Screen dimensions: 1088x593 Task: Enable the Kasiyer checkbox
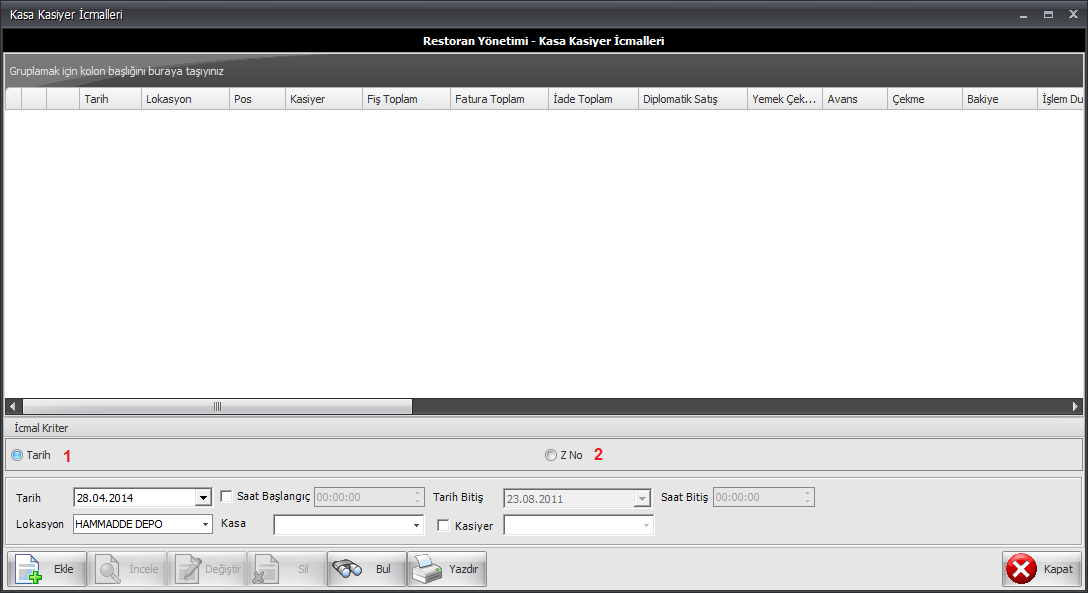443,526
